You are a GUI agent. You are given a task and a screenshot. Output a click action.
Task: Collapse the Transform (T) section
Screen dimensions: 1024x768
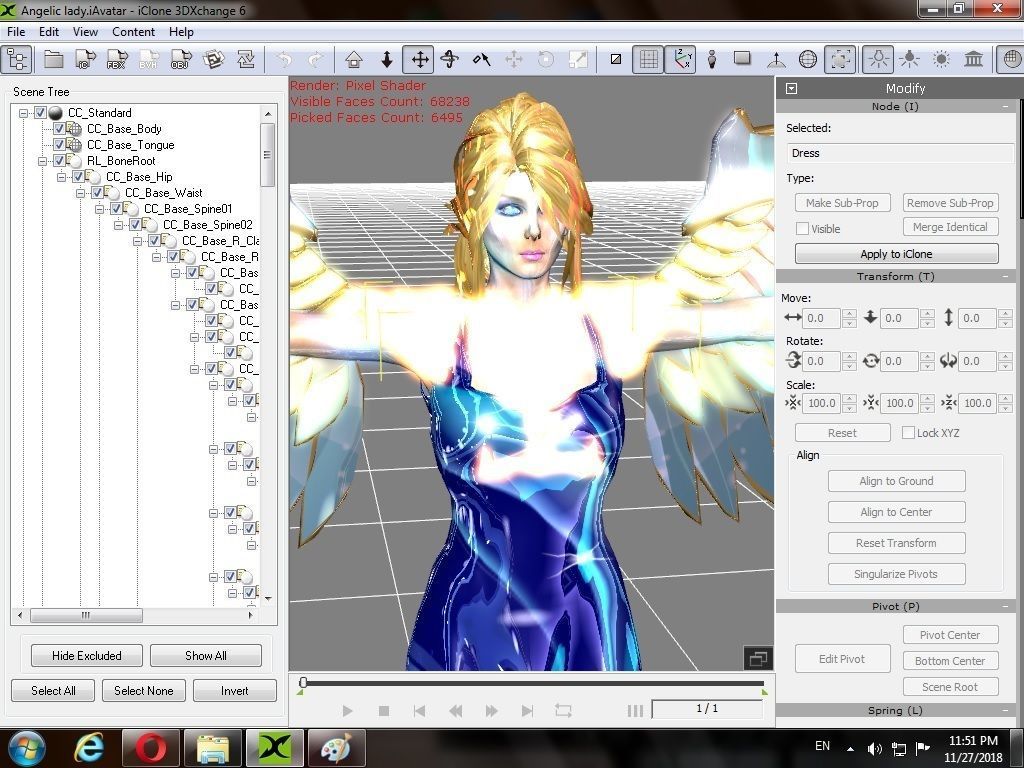pyautogui.click(x=1006, y=277)
